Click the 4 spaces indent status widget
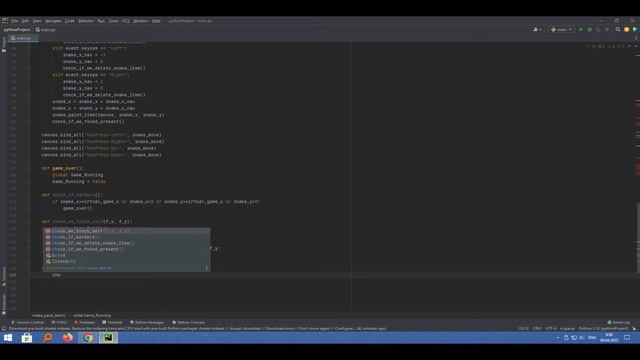 click(x=568, y=329)
